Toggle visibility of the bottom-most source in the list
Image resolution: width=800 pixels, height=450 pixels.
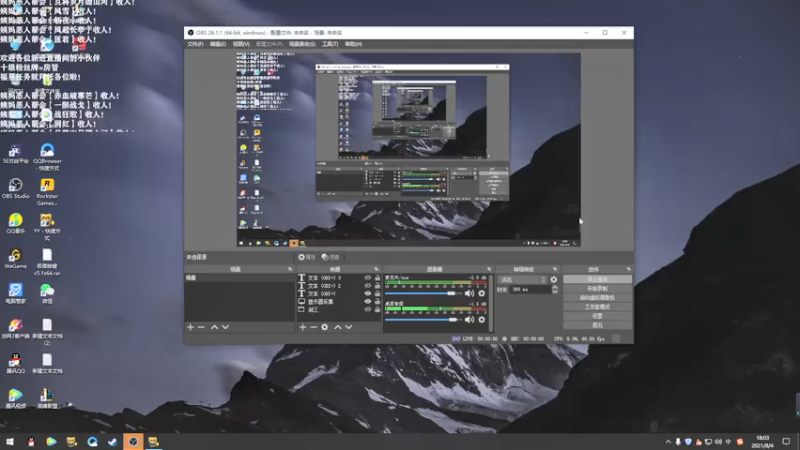tap(367, 309)
